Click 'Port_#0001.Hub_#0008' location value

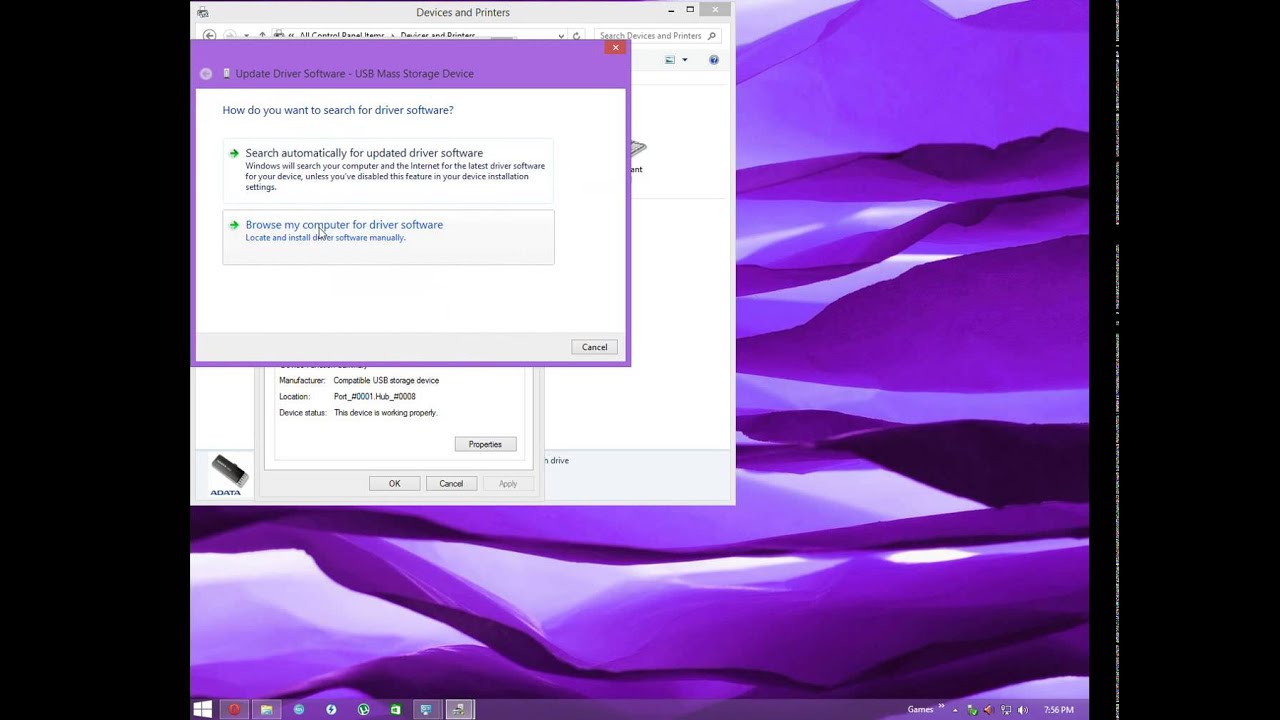pos(374,397)
